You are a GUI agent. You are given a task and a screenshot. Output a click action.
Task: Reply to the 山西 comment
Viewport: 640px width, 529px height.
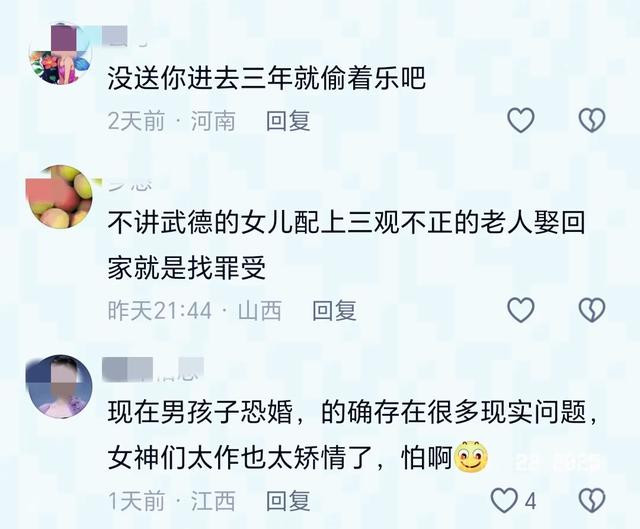(x=334, y=311)
